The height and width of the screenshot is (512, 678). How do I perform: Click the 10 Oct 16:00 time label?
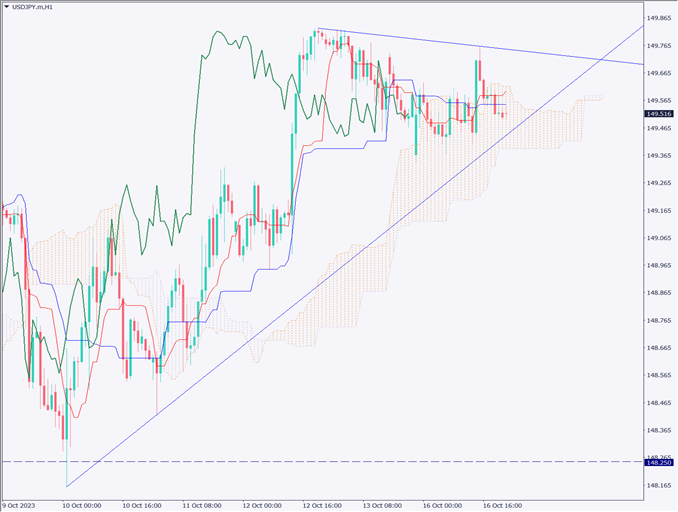point(142,505)
